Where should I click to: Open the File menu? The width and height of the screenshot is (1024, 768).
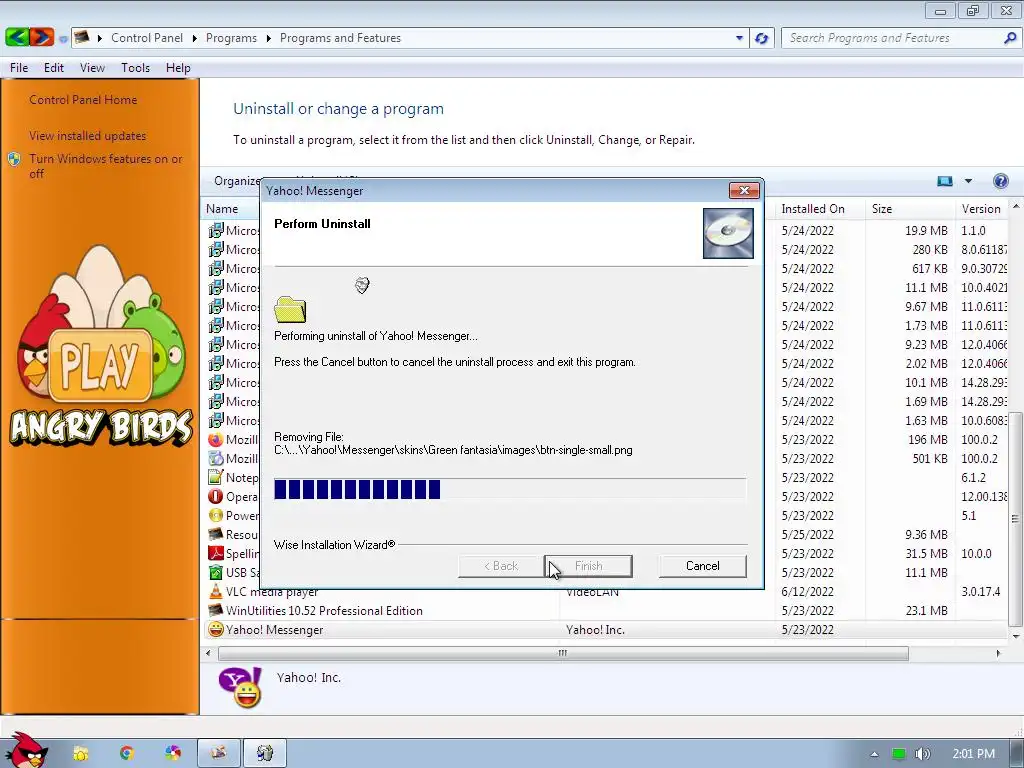click(x=19, y=68)
